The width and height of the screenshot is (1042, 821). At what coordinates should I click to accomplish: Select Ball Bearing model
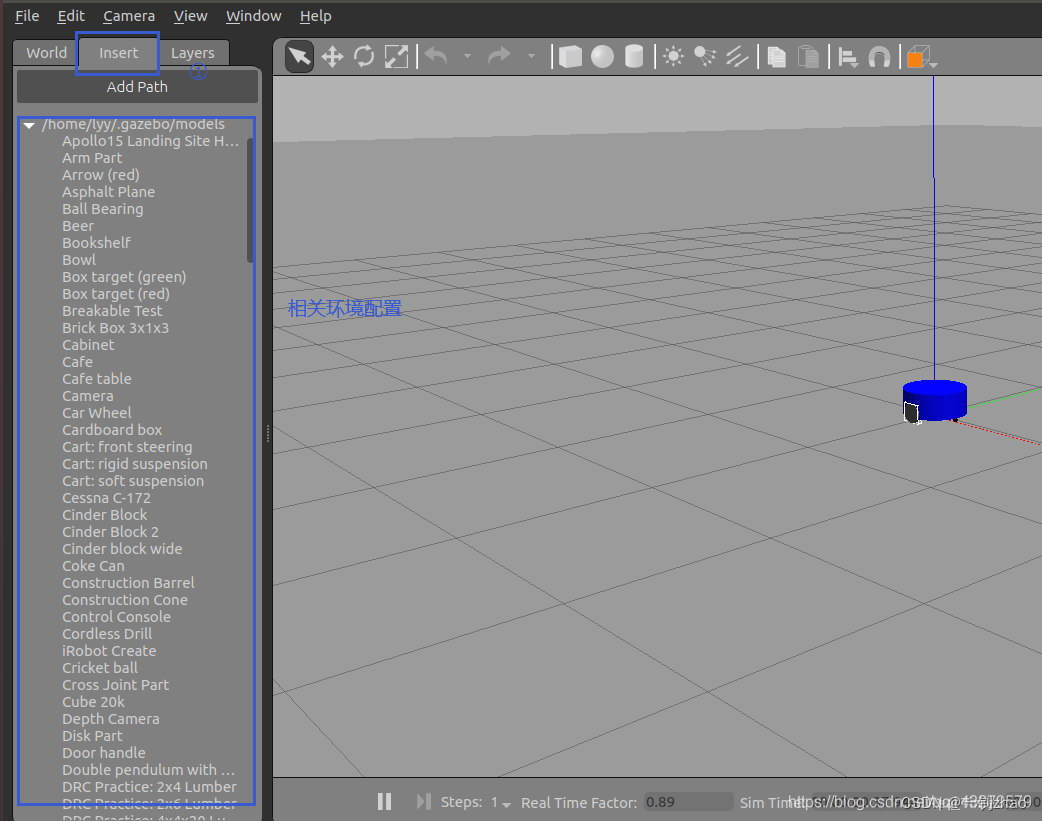(102, 209)
